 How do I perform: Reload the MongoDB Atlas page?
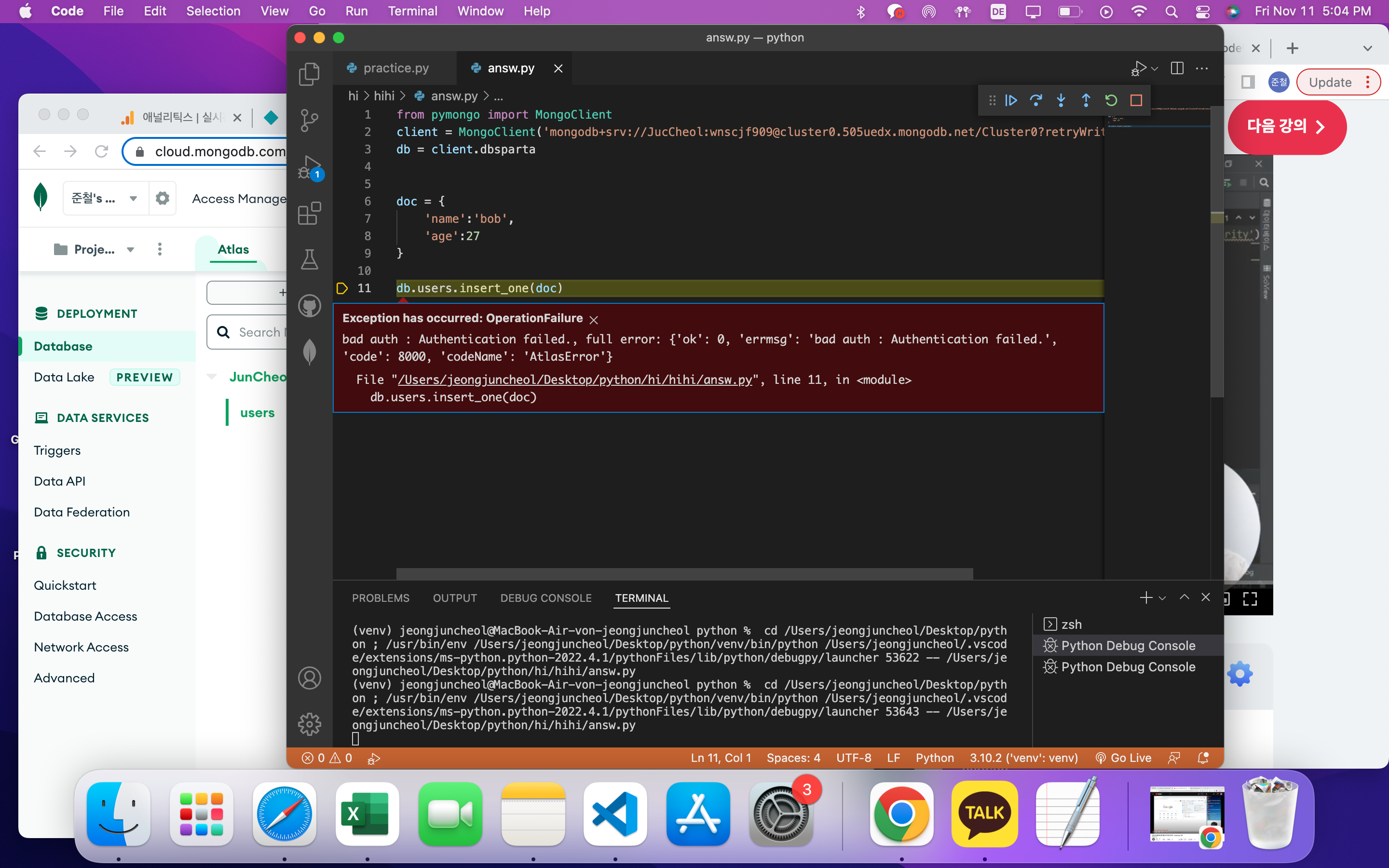102,151
